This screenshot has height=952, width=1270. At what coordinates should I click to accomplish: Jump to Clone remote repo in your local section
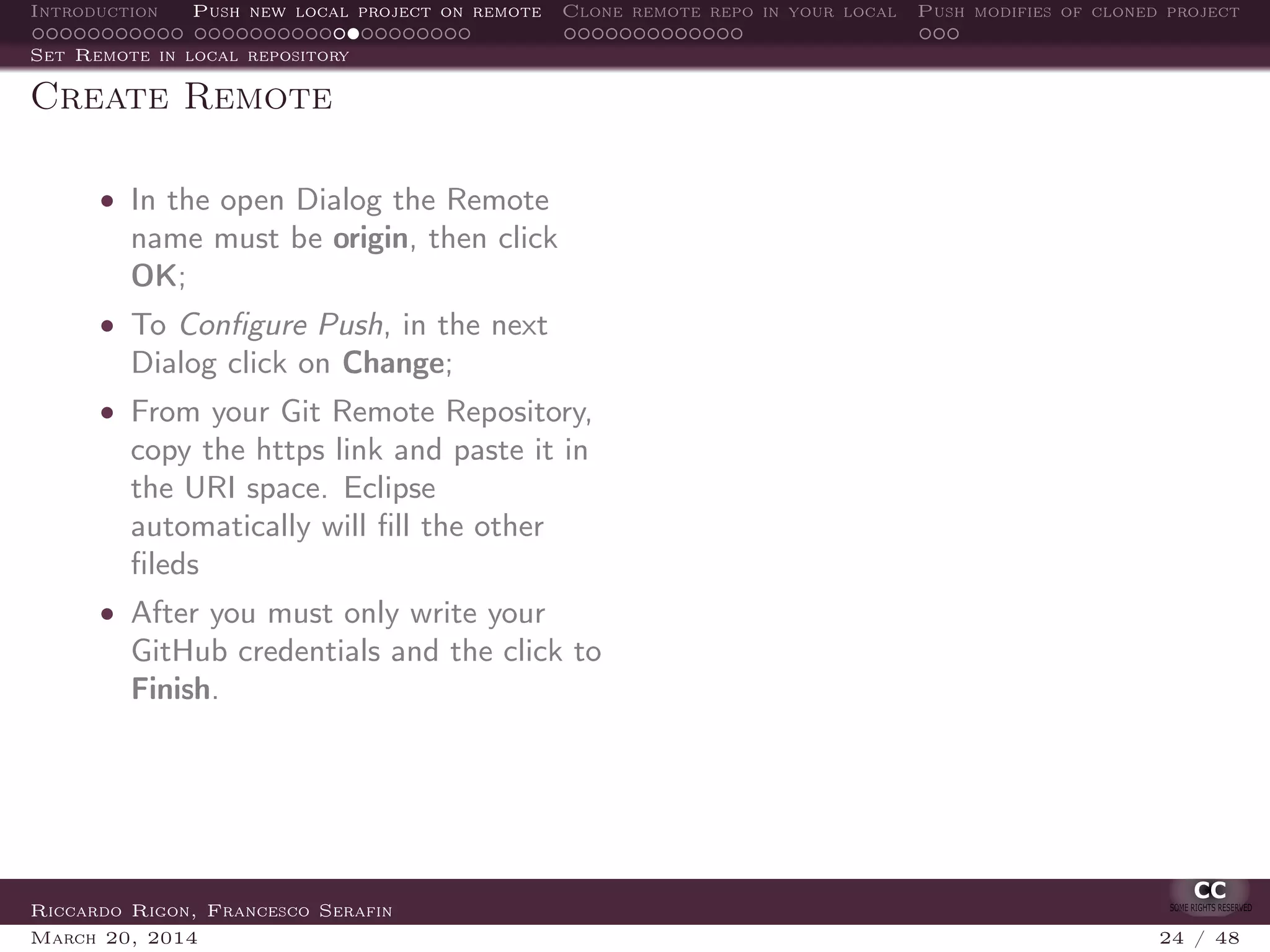[x=729, y=12]
